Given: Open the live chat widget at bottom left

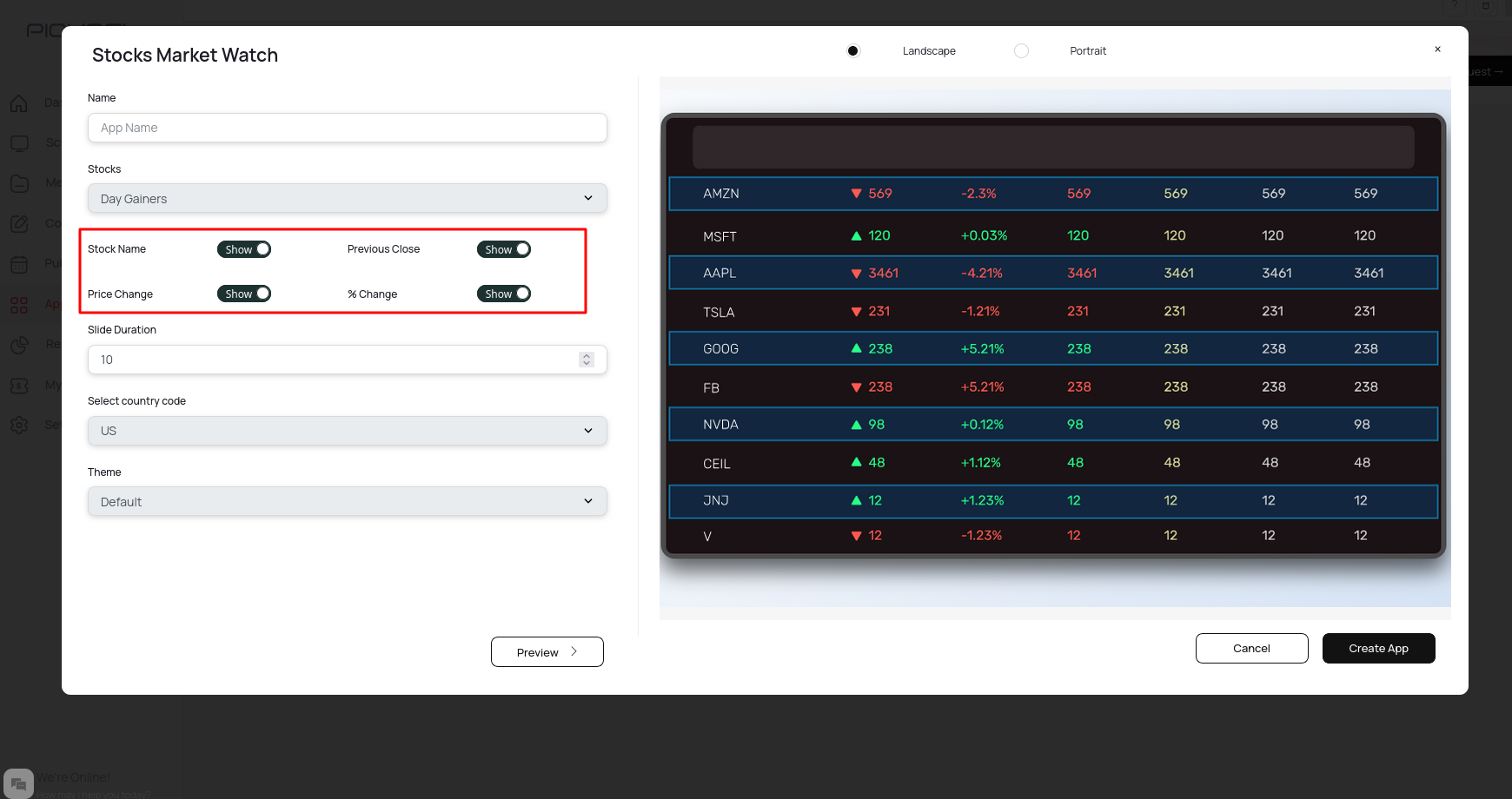Looking at the screenshot, I should (x=18, y=782).
